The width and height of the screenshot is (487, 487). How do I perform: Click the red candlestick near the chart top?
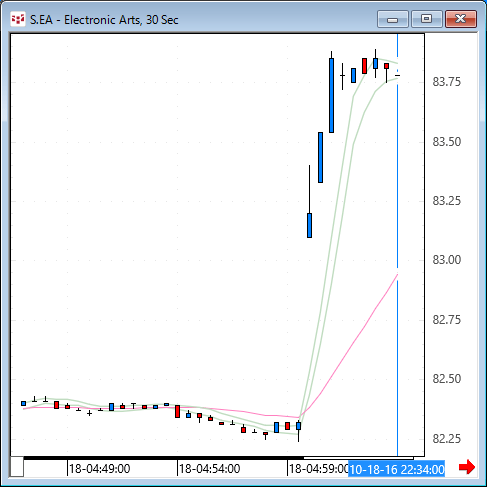(365, 66)
